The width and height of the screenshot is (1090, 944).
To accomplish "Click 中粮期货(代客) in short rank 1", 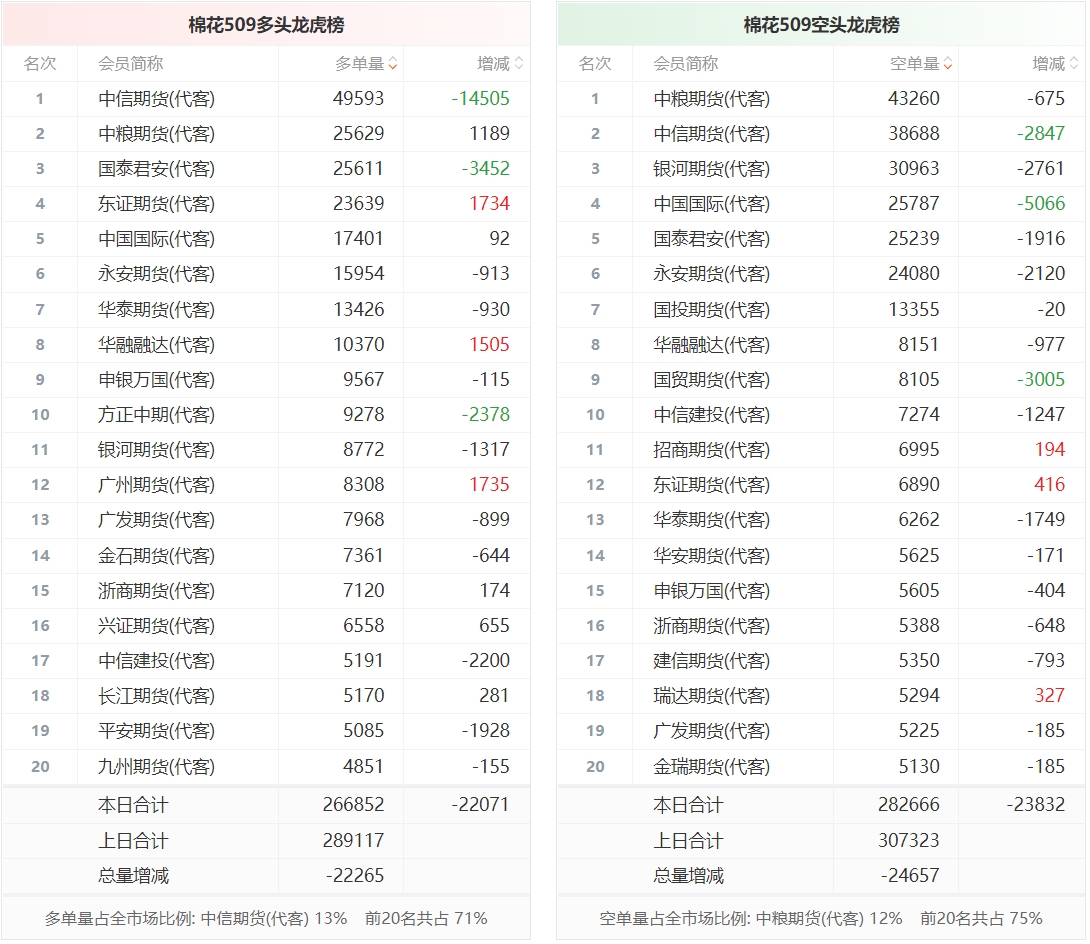I will point(712,99).
